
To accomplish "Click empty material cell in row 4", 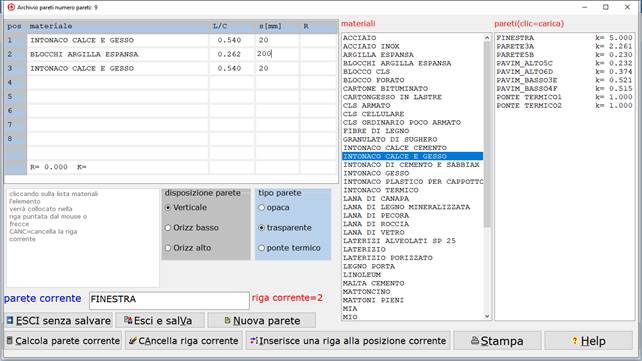I will pyautogui.click(x=118, y=82).
